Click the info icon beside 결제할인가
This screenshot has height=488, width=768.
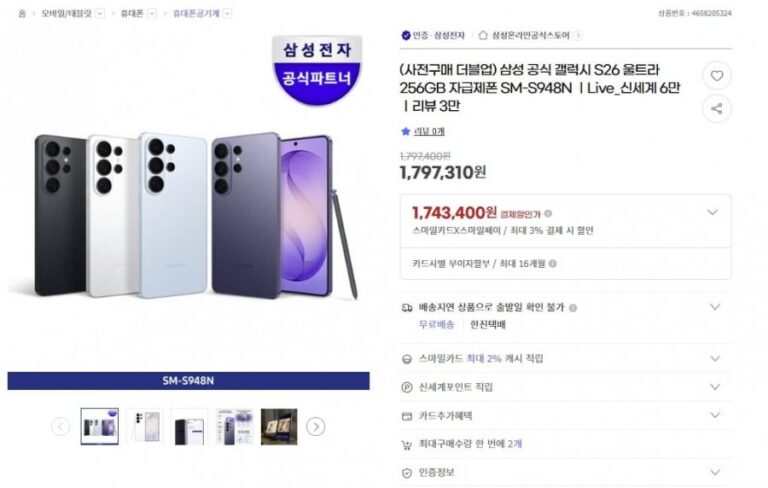pos(548,213)
